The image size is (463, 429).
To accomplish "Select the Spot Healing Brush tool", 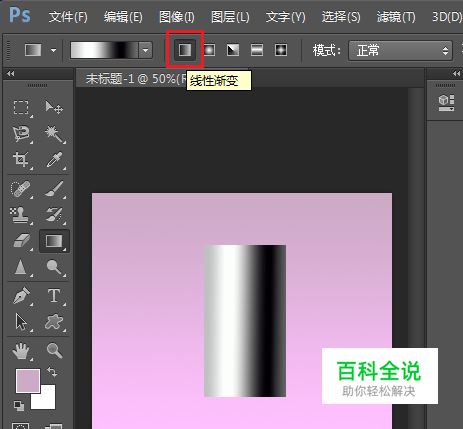I will click(x=21, y=189).
